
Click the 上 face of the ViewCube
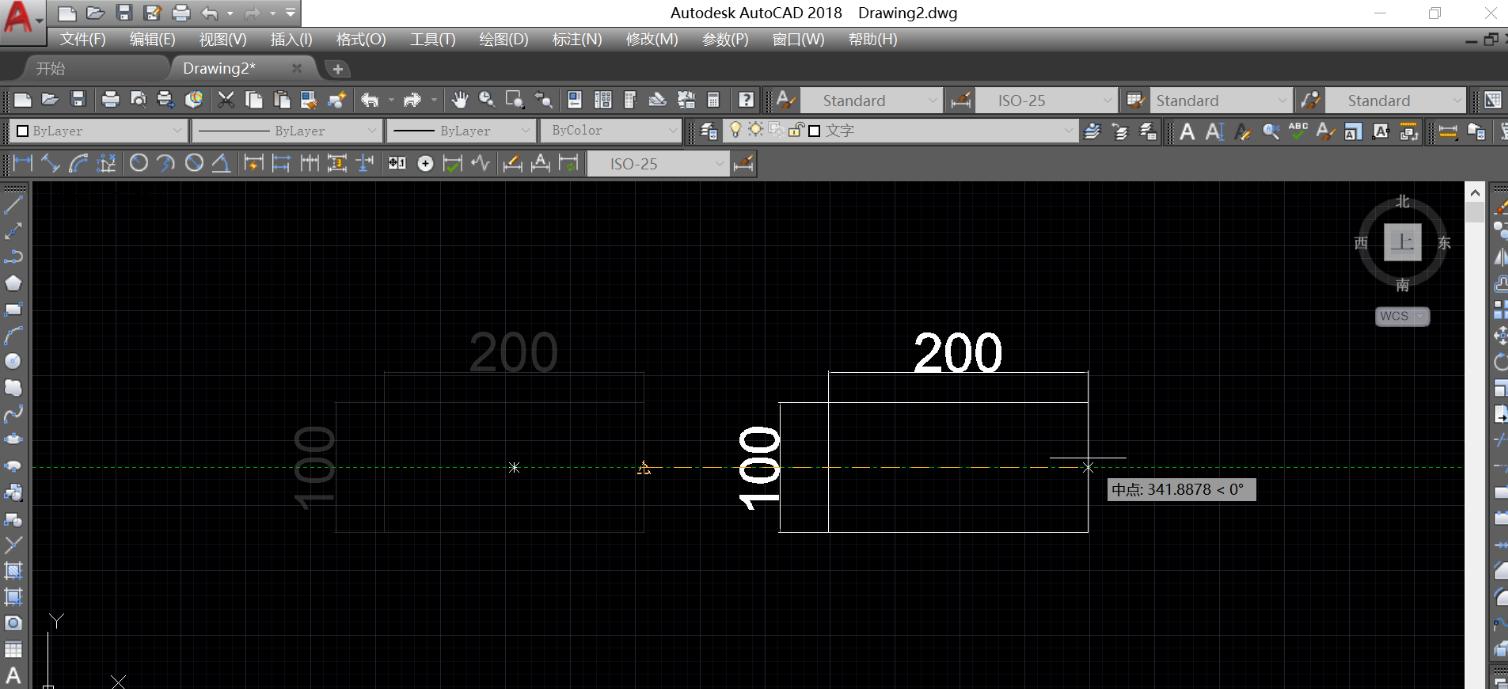coord(1403,243)
